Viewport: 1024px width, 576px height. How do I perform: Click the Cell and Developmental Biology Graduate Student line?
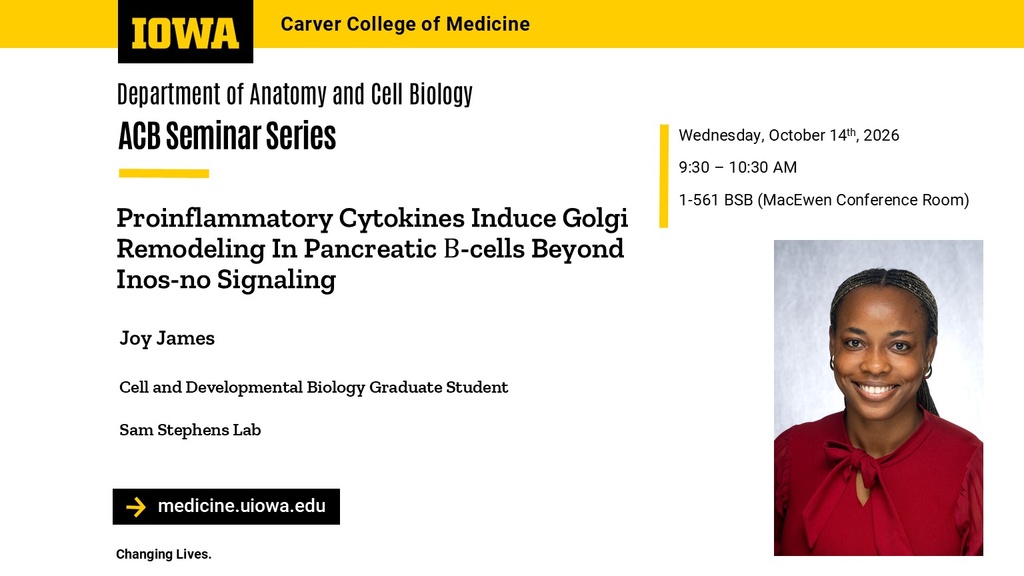313,387
